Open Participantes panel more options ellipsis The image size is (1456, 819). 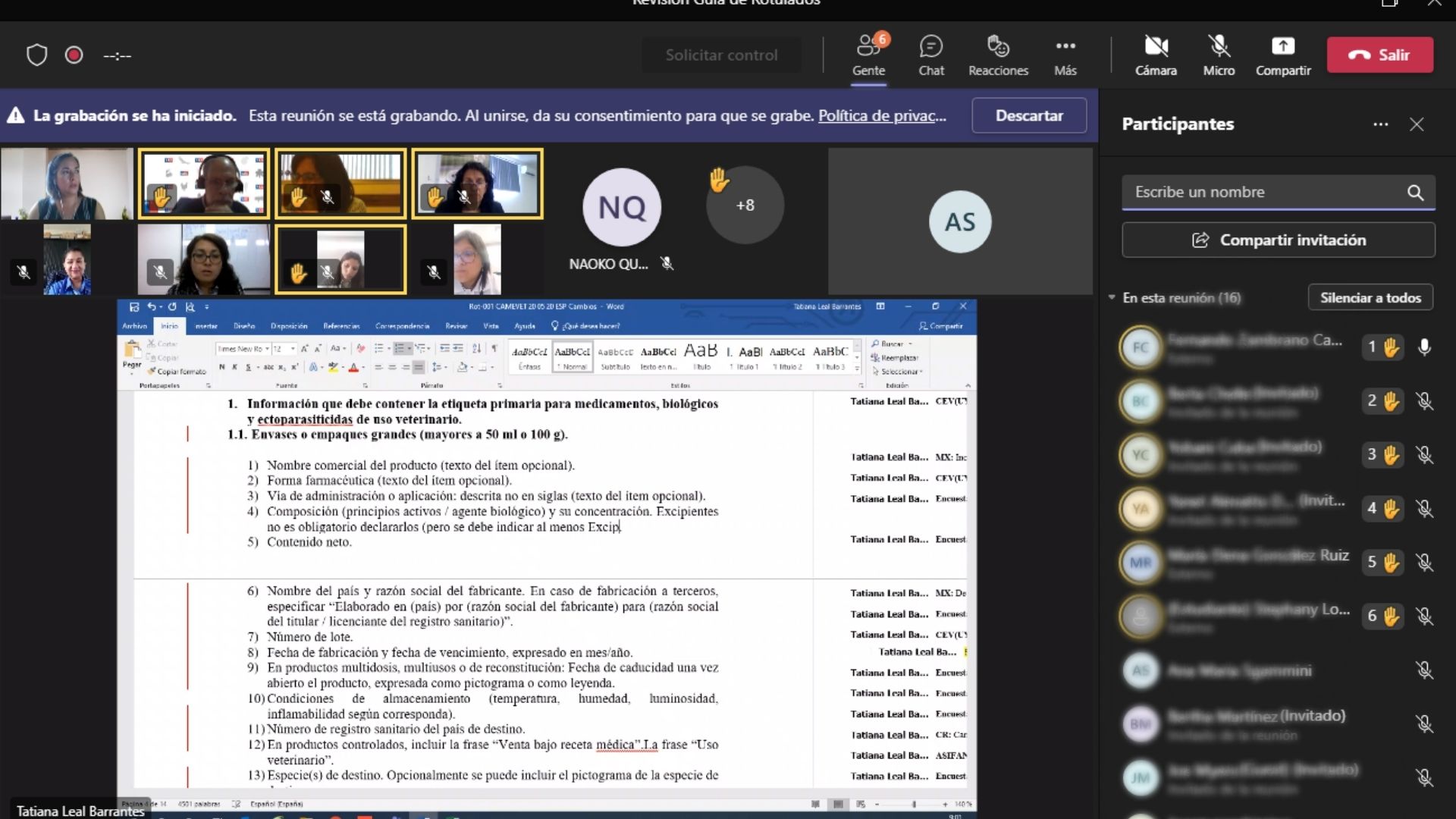point(1380,124)
